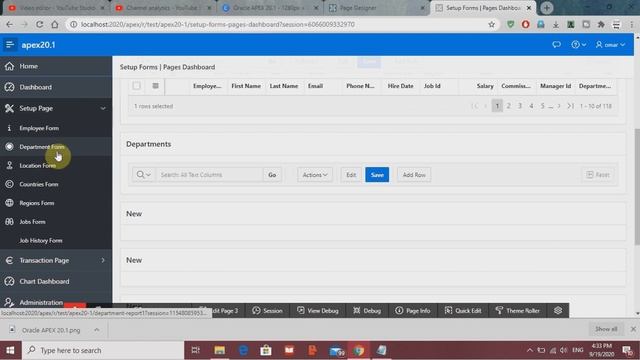
Task: Click the Hire Date column header
Action: tap(400, 86)
